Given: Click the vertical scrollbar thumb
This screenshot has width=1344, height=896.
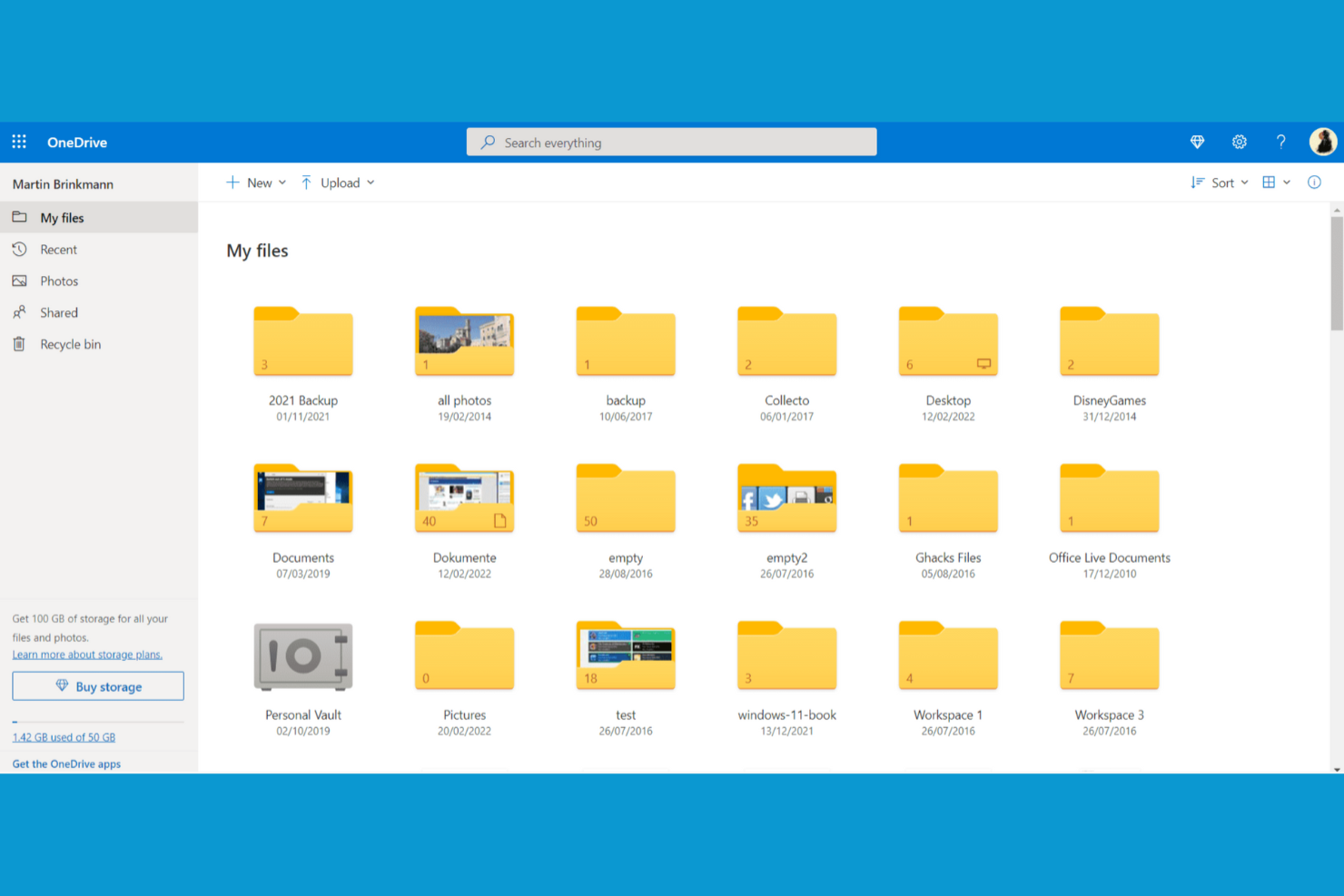Looking at the screenshot, I should pyautogui.click(x=1337, y=273).
